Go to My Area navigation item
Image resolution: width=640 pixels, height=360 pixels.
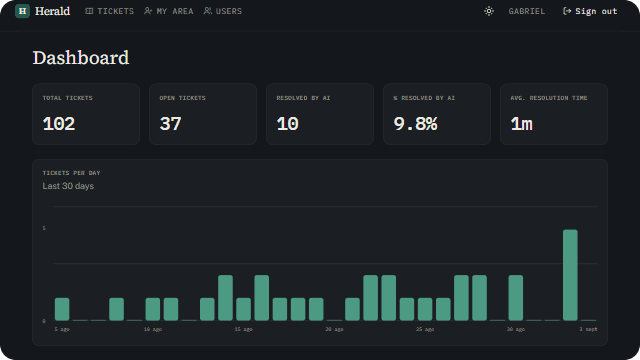pyautogui.click(x=169, y=11)
